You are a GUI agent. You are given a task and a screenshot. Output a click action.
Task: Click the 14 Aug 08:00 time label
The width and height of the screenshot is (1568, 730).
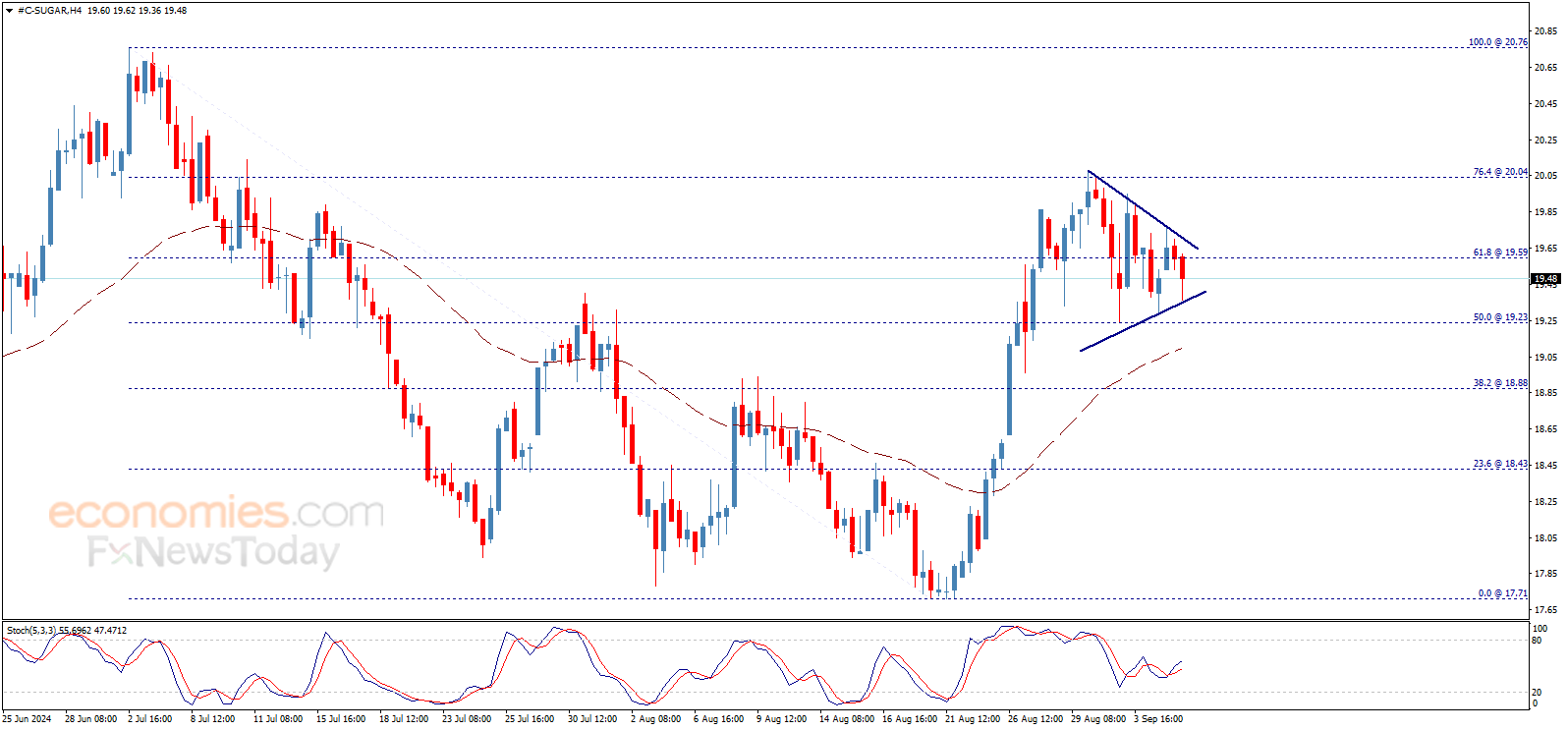(x=847, y=719)
